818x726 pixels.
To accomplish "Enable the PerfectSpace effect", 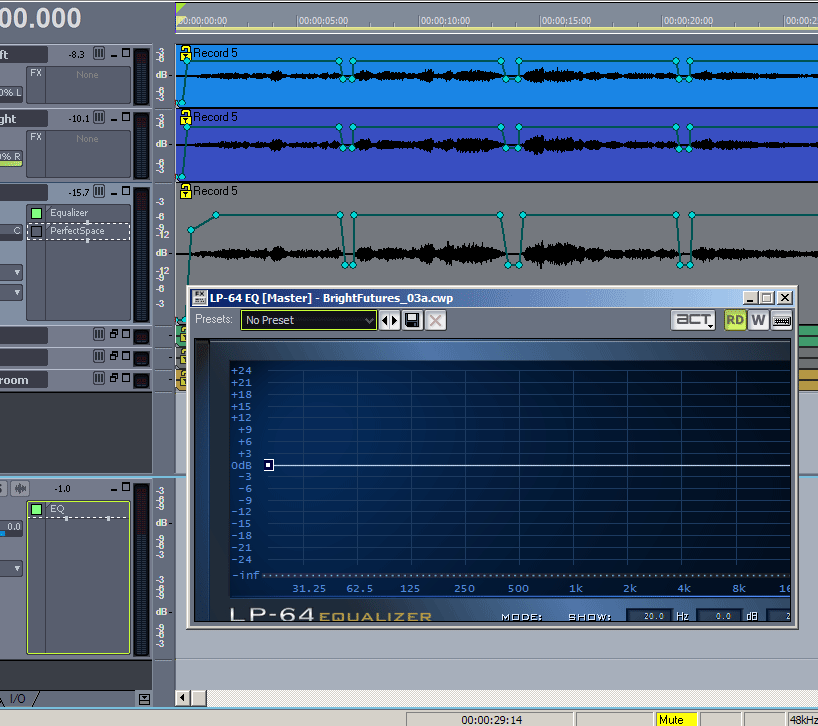I will coord(37,231).
